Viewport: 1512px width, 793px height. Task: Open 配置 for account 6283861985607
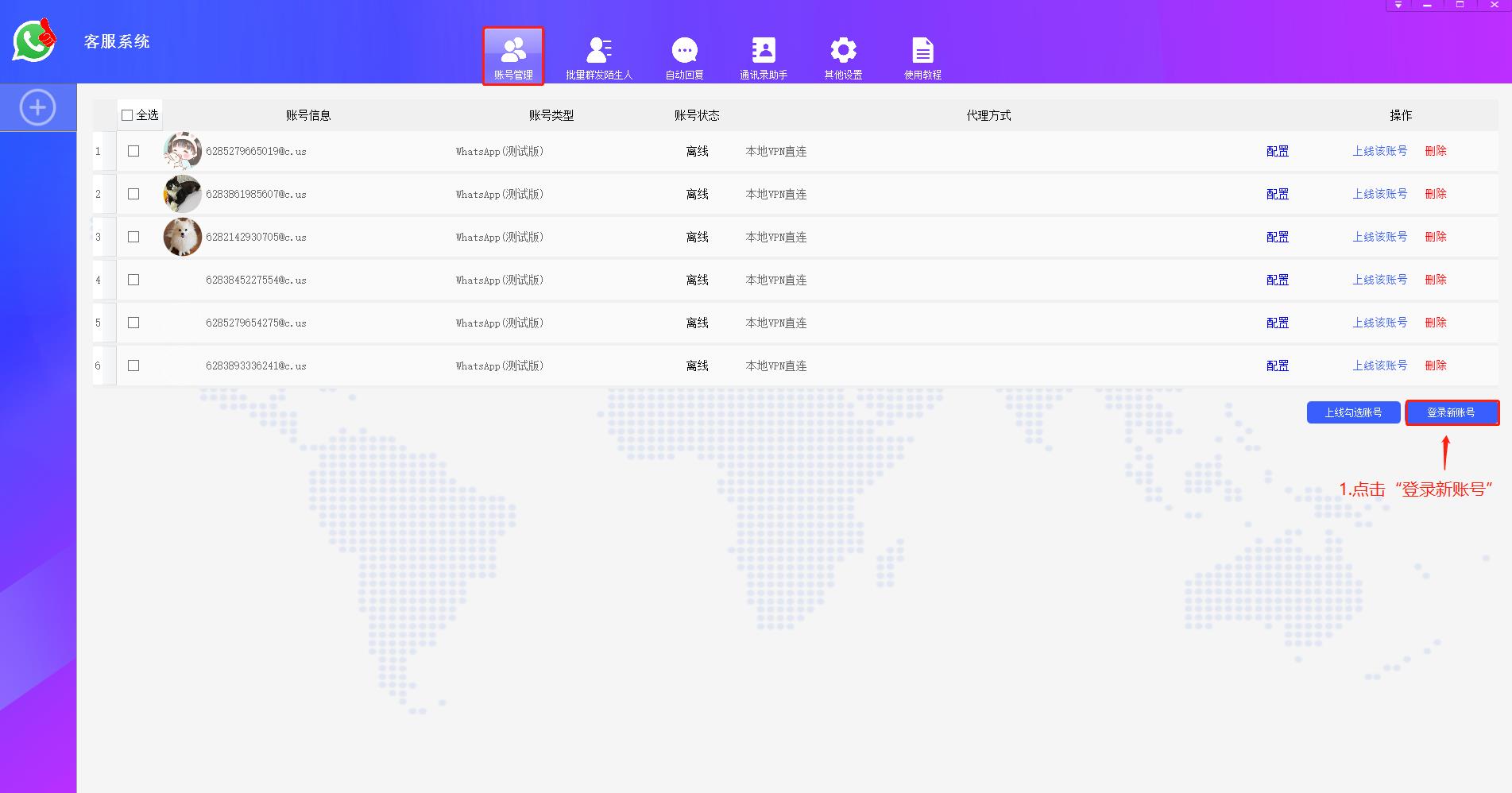(1277, 194)
